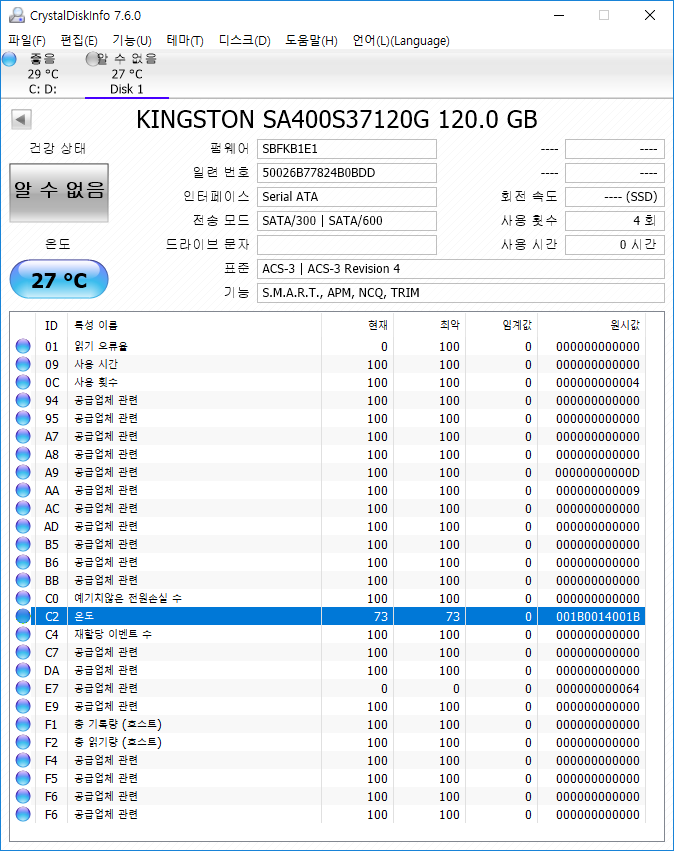Click the status orb in row F4
674x851 pixels.
click(x=23, y=760)
